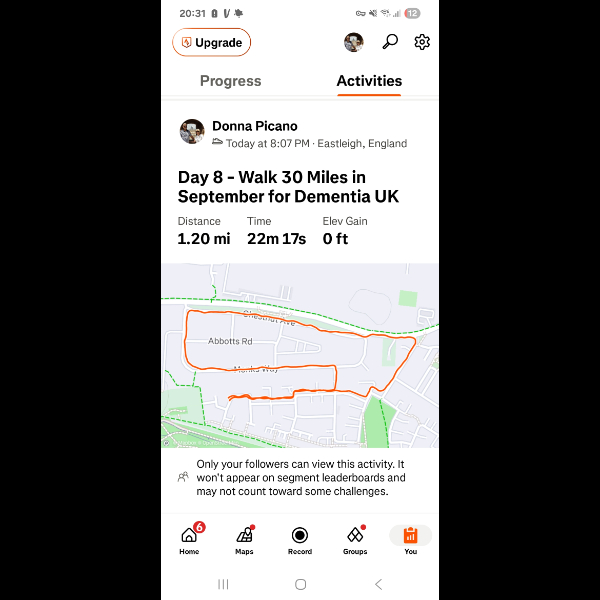This screenshot has height=600, width=600.
Task: Tap the 1.20 mi distance stat
Action: [x=204, y=239]
